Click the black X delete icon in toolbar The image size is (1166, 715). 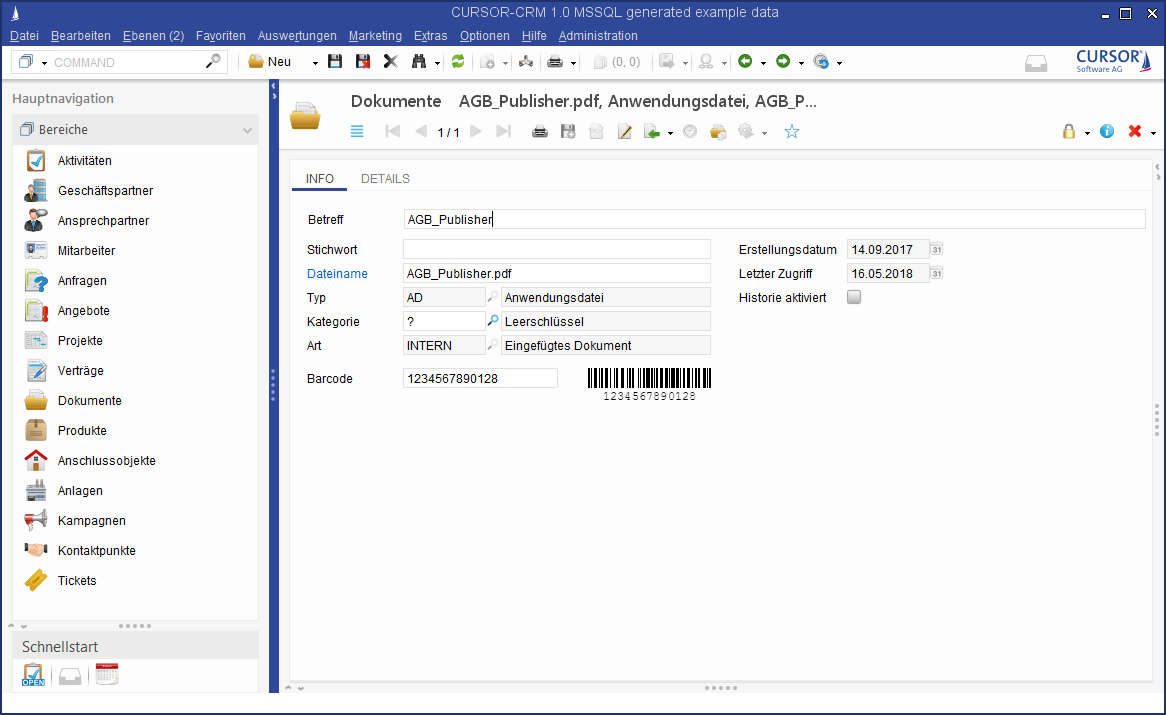391,62
